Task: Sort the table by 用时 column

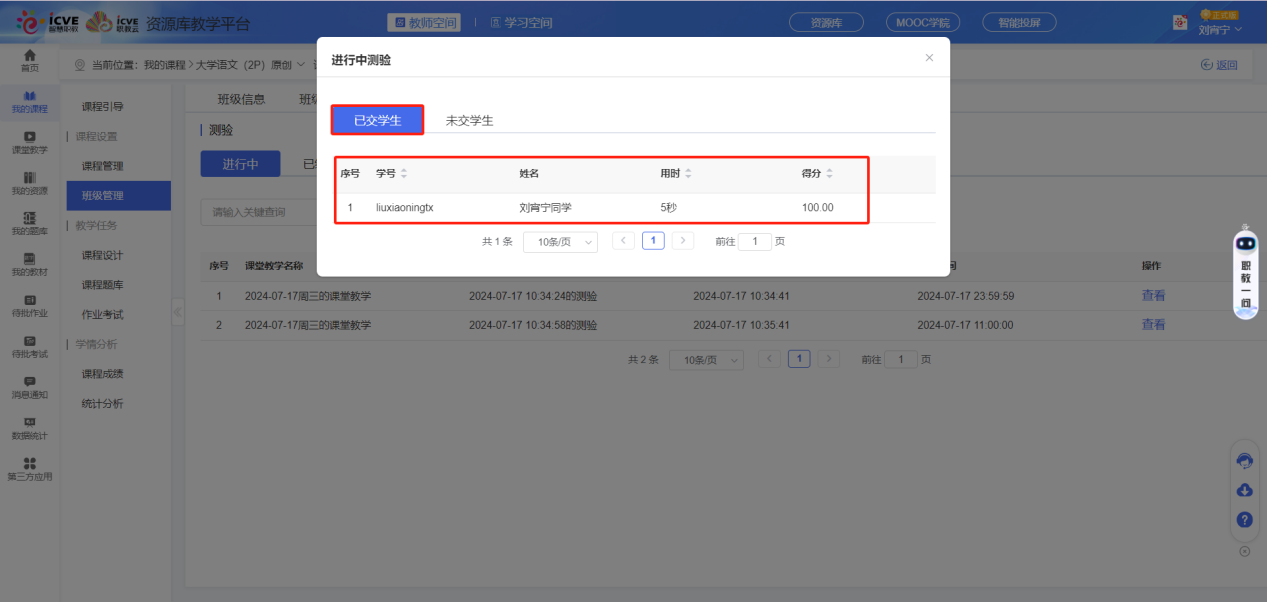Action: tap(688, 174)
